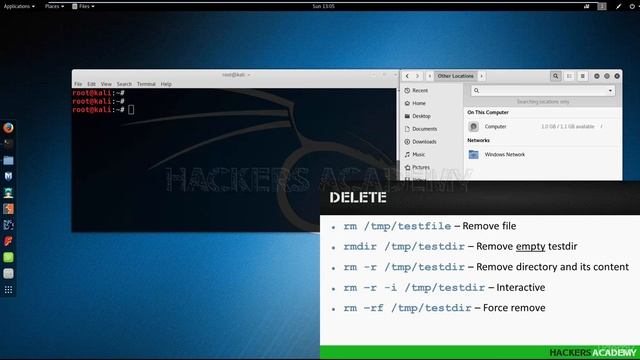The width and height of the screenshot is (640, 360).
Task: Click the Computer drive icon
Action: coord(473,127)
